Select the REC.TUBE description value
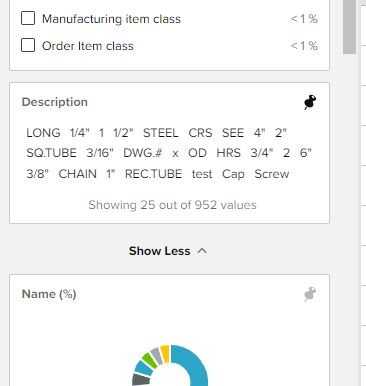 click(x=153, y=174)
